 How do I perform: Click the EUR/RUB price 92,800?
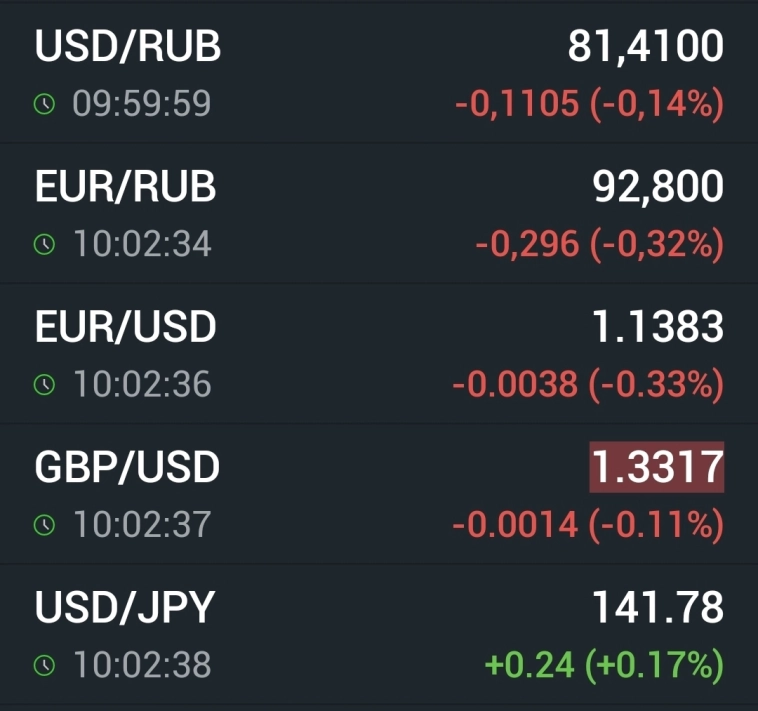pos(658,187)
